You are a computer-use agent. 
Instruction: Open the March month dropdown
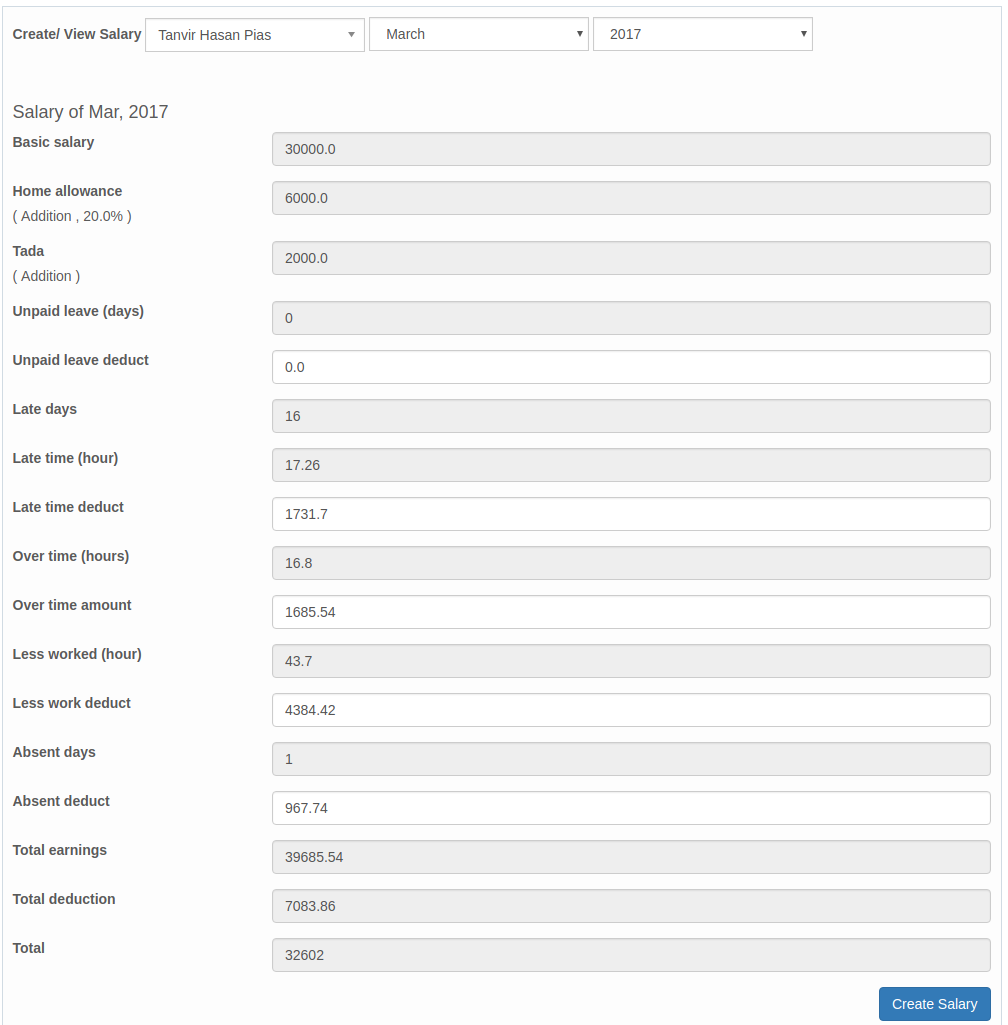pos(478,34)
